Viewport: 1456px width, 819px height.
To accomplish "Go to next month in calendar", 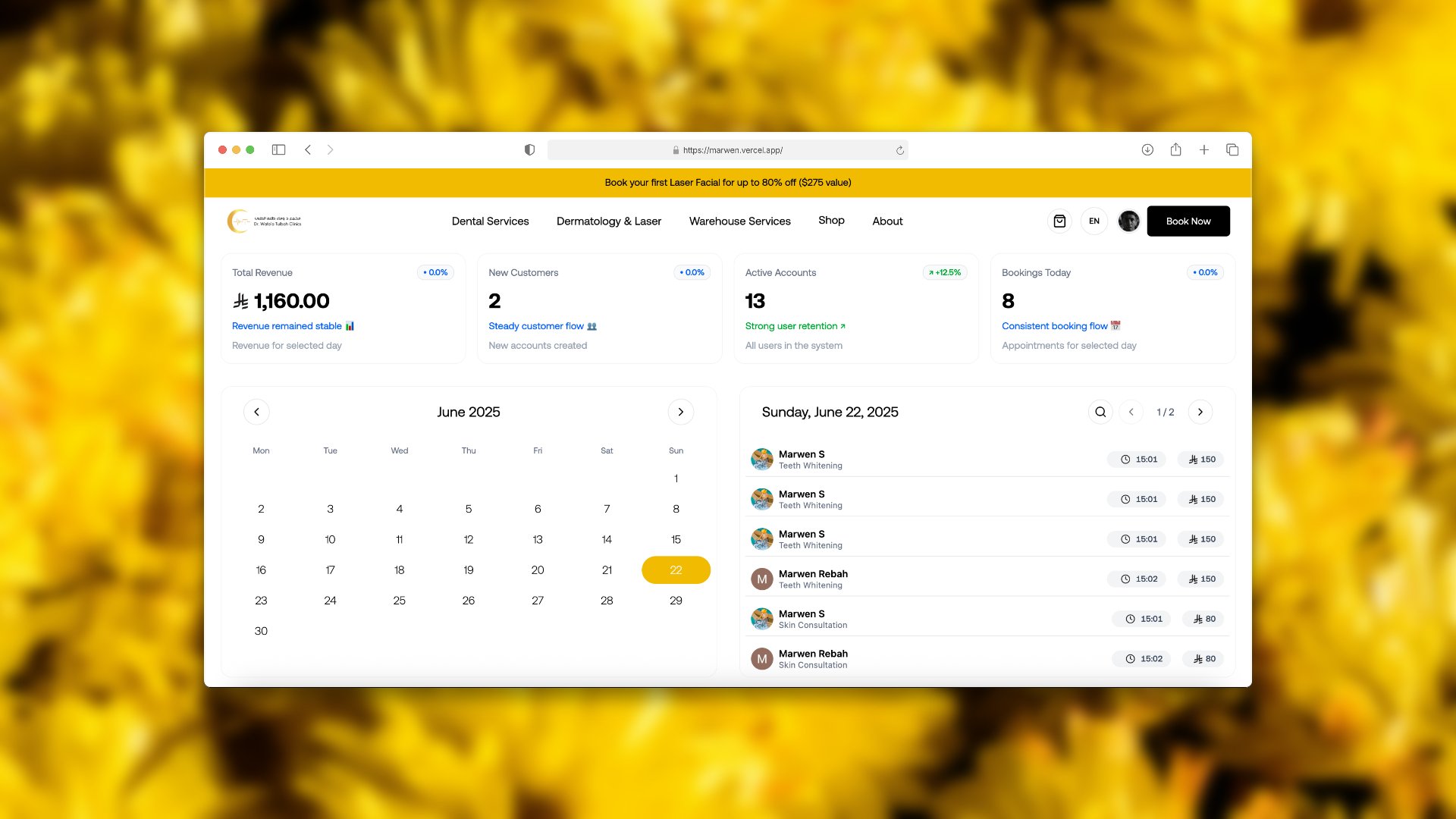I will [x=681, y=412].
